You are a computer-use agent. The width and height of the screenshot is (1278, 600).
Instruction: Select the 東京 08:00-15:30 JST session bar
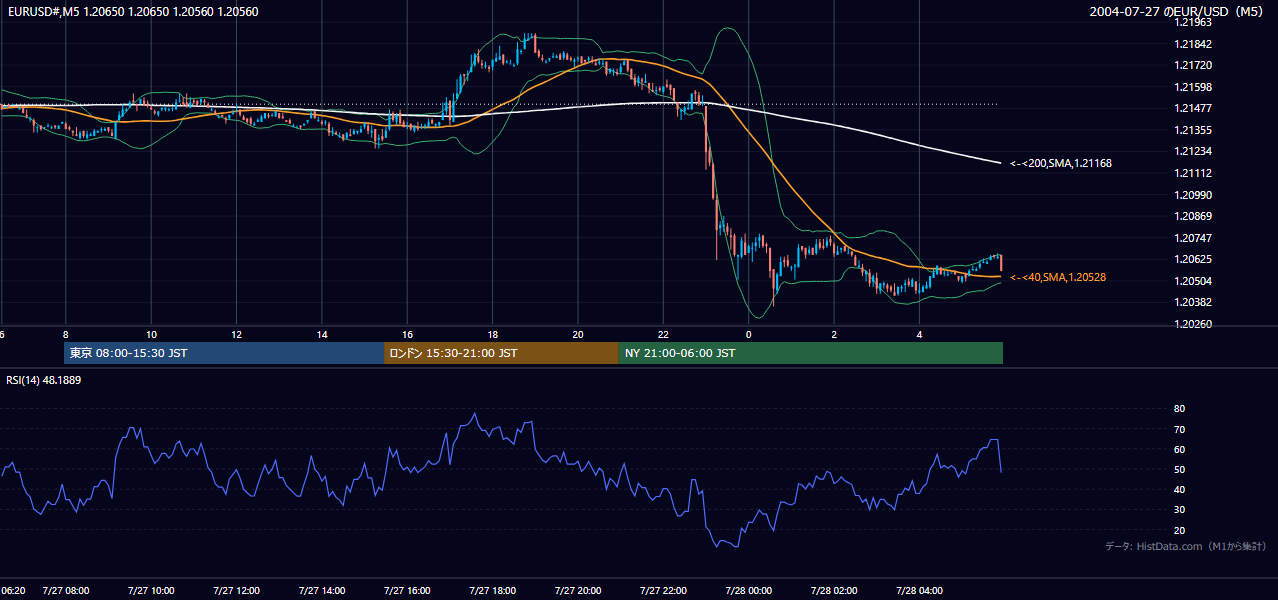(224, 353)
